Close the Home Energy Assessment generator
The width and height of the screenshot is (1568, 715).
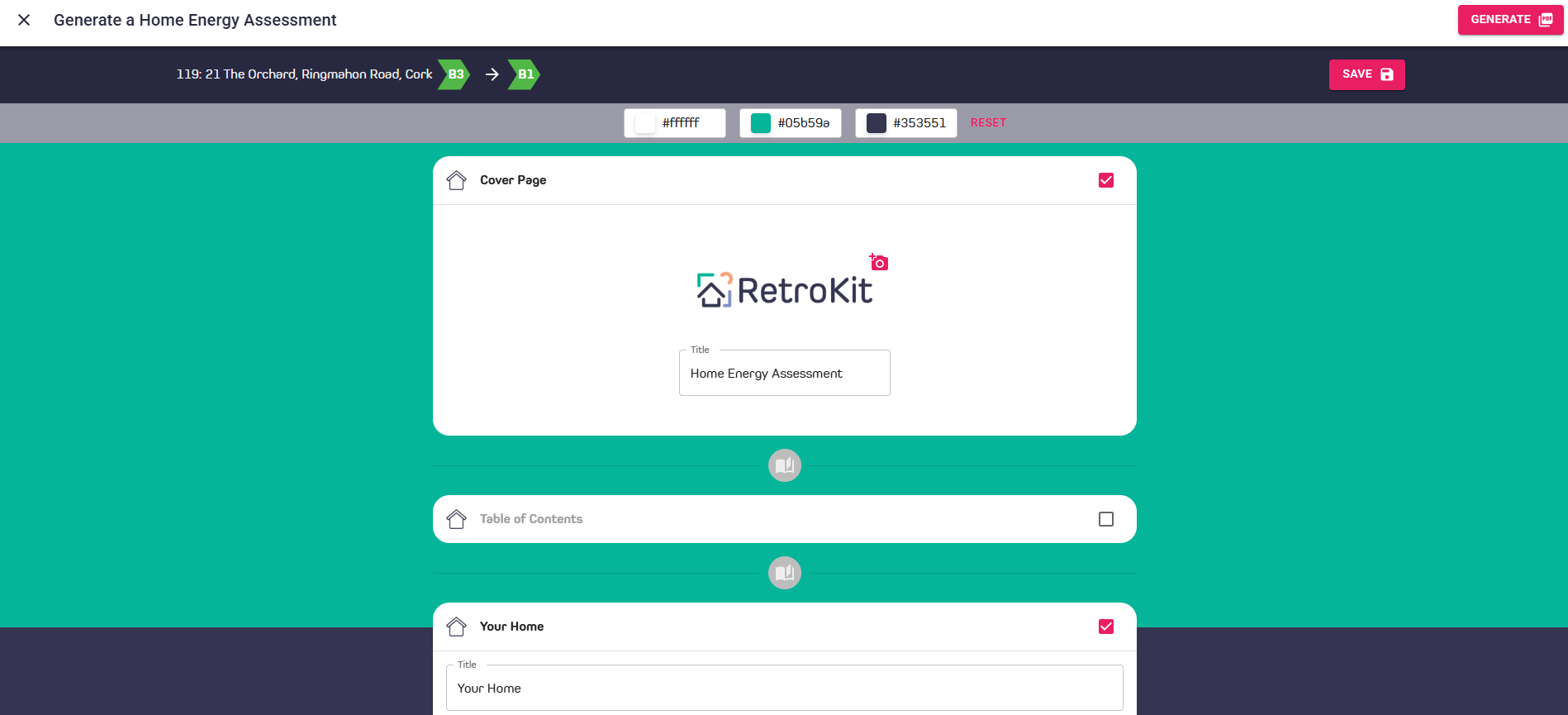(x=24, y=20)
